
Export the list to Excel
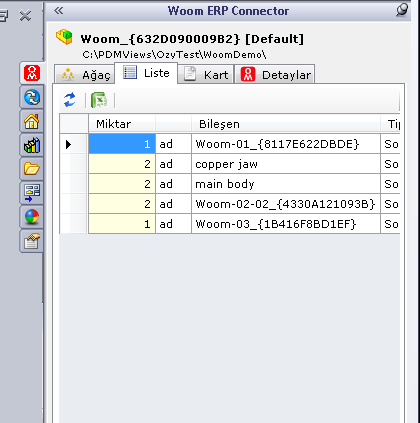[99, 100]
